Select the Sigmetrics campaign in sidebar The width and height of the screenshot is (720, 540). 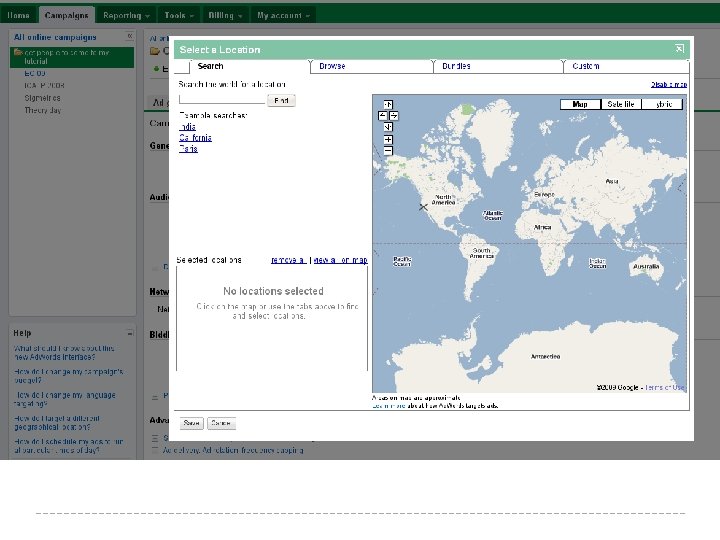[42, 98]
